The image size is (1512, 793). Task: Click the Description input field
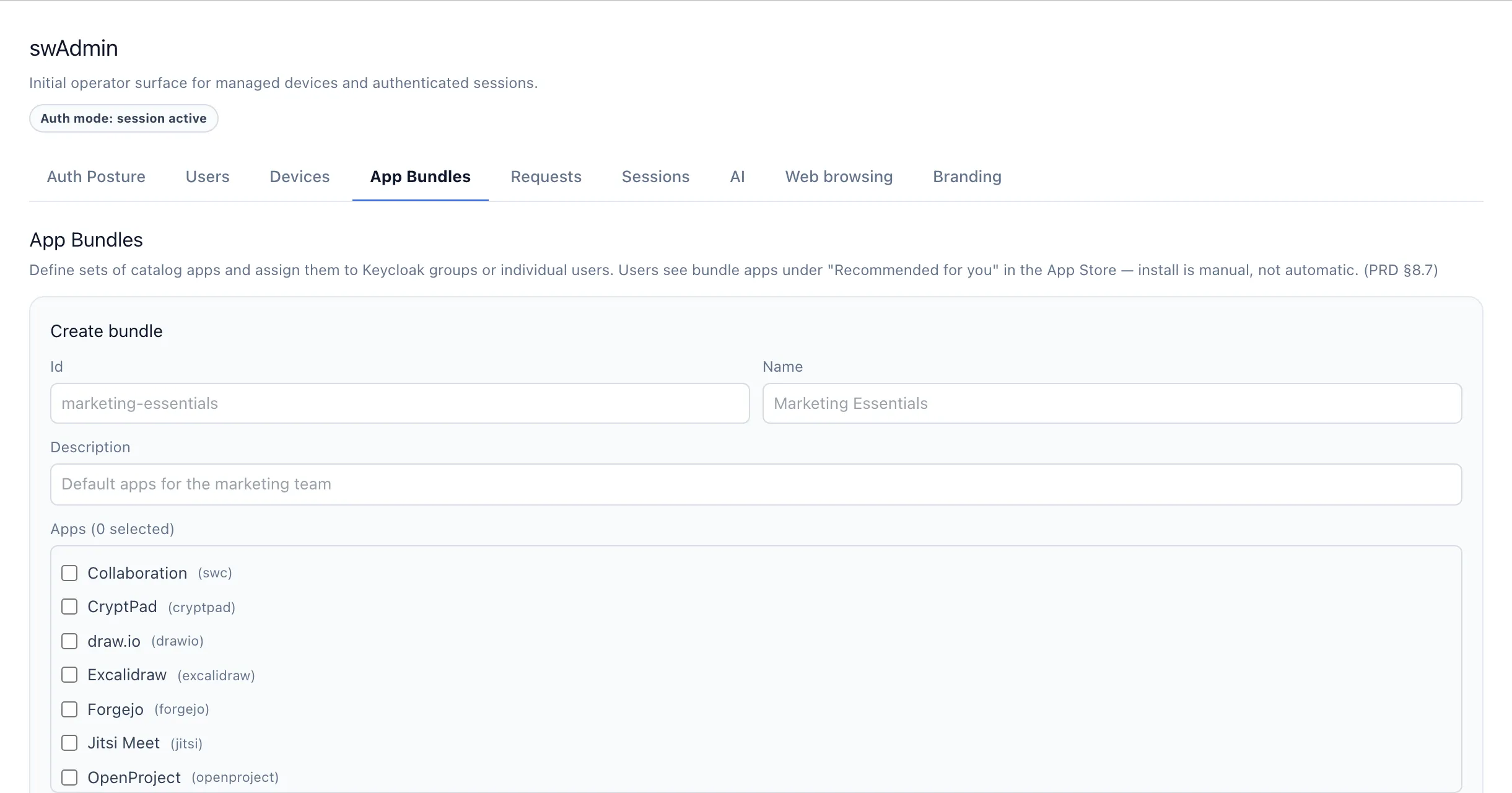click(756, 484)
